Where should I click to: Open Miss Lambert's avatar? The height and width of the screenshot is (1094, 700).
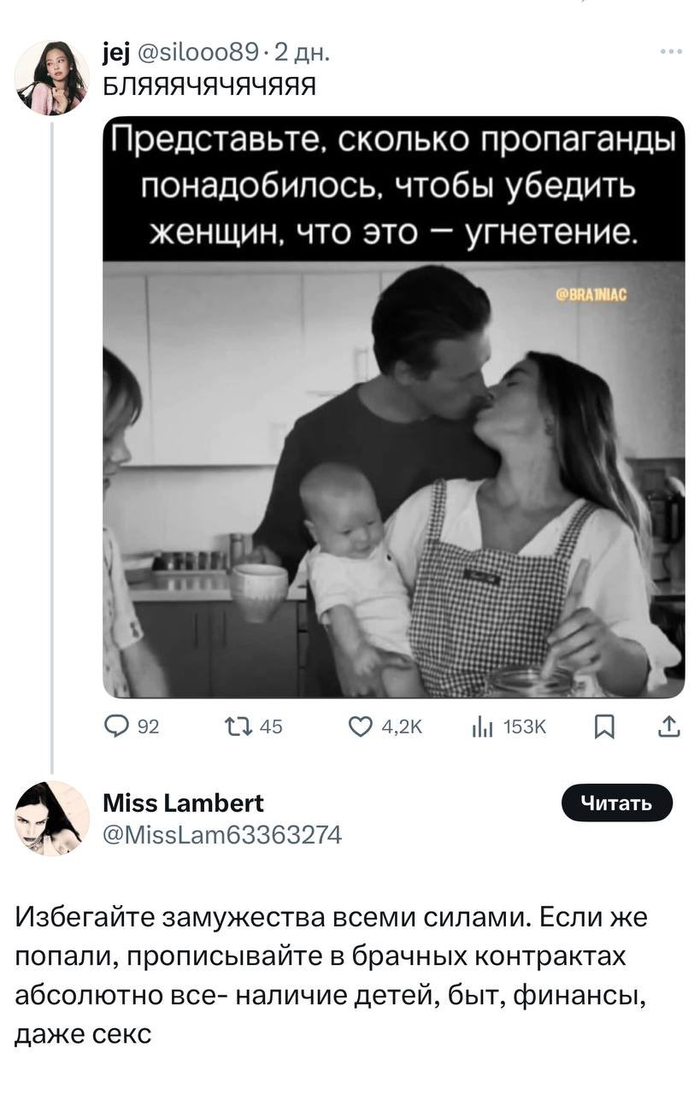tap(51, 818)
